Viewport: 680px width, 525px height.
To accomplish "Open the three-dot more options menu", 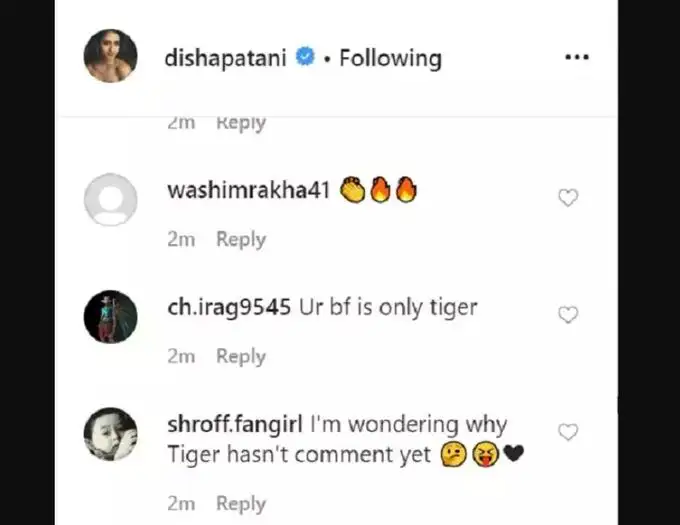I will click(x=577, y=58).
